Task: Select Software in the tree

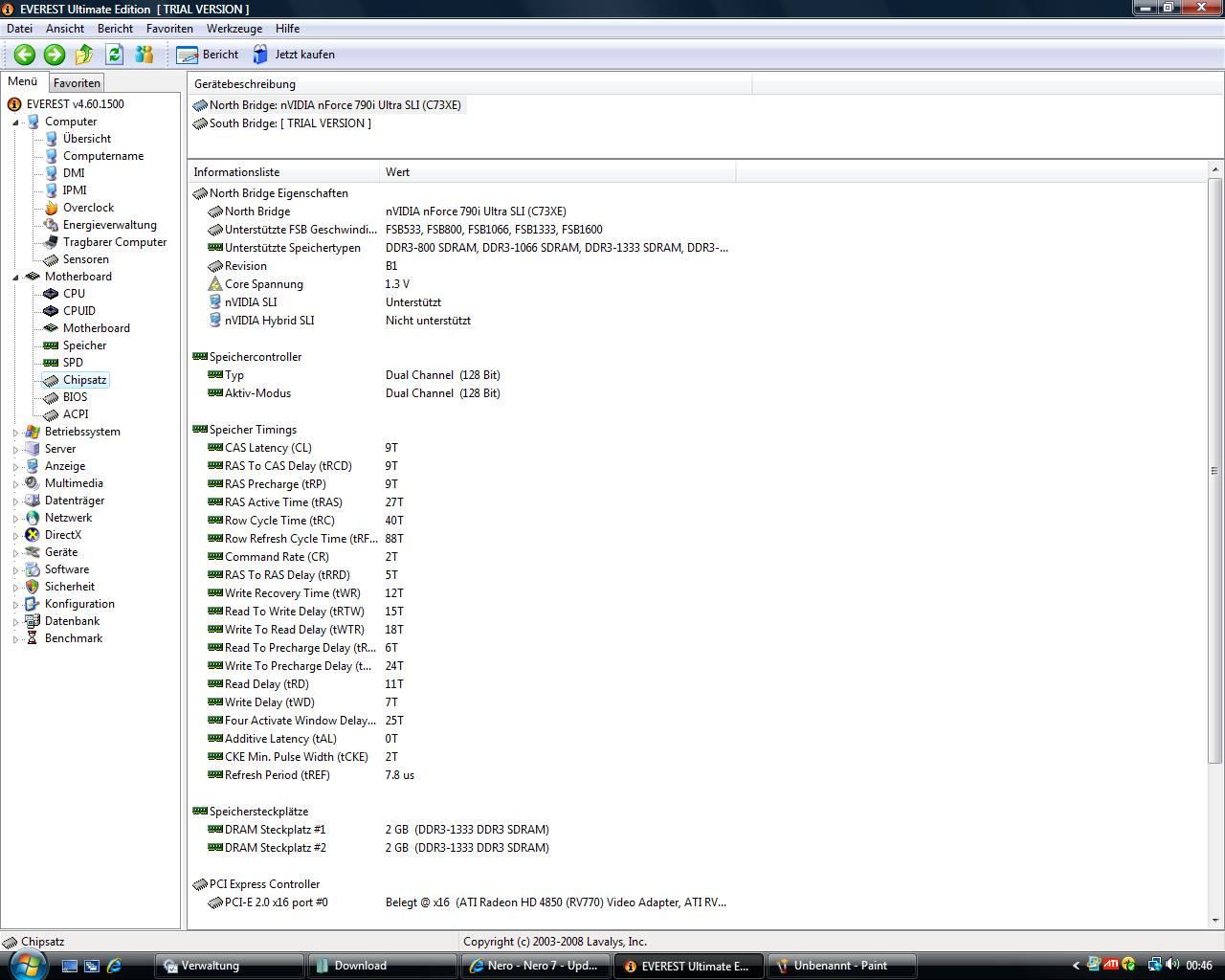Action: click(67, 569)
